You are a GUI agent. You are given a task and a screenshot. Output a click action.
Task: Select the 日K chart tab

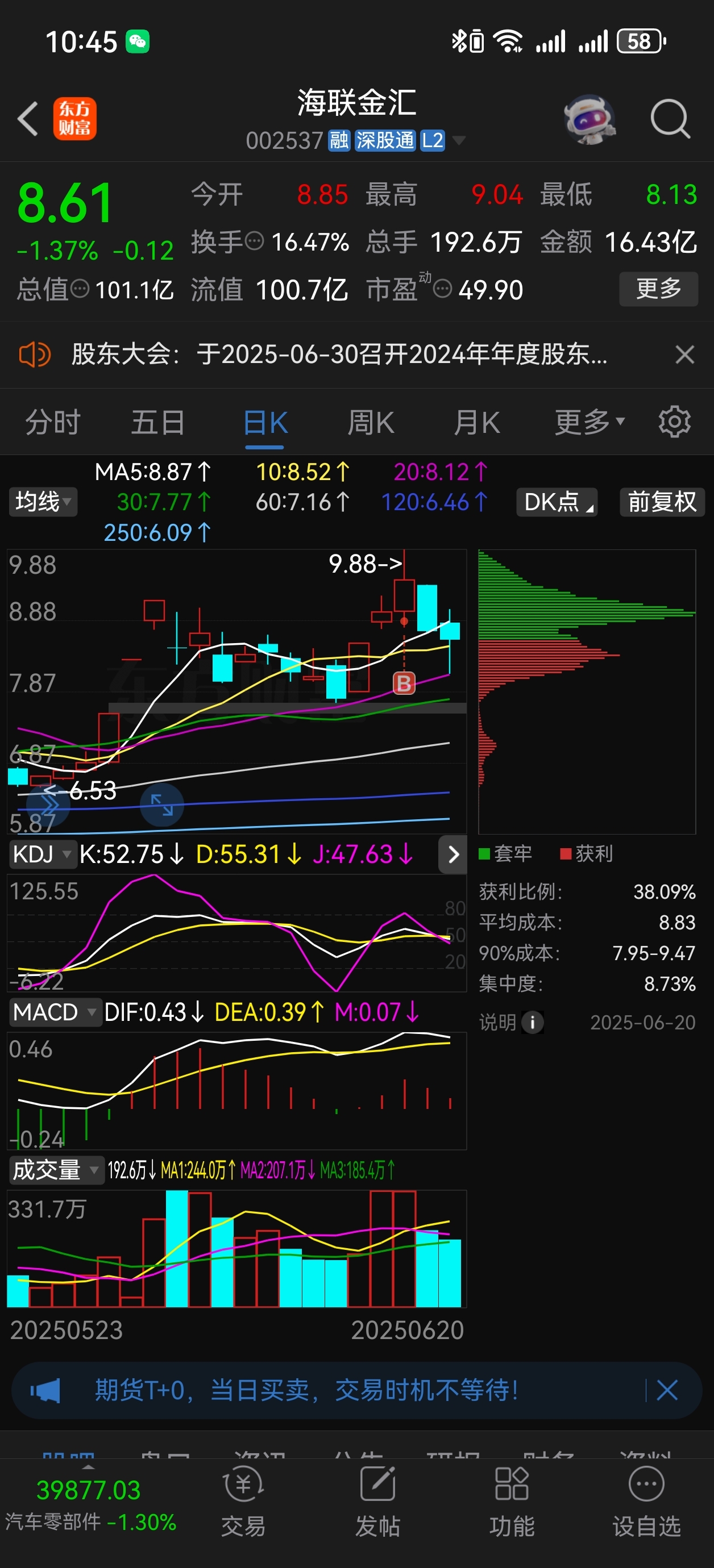[265, 423]
